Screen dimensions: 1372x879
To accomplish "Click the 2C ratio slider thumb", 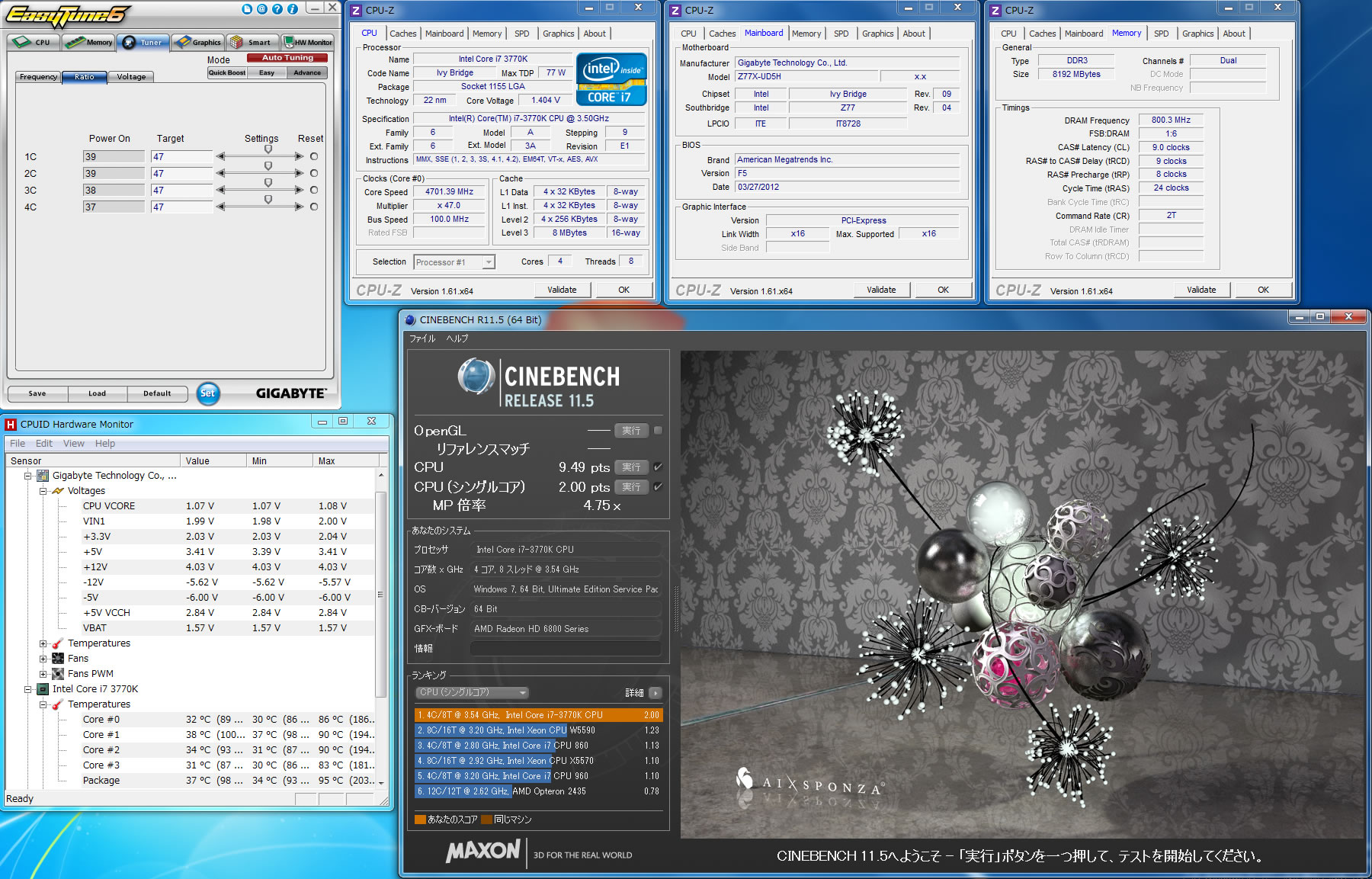I will [268, 166].
